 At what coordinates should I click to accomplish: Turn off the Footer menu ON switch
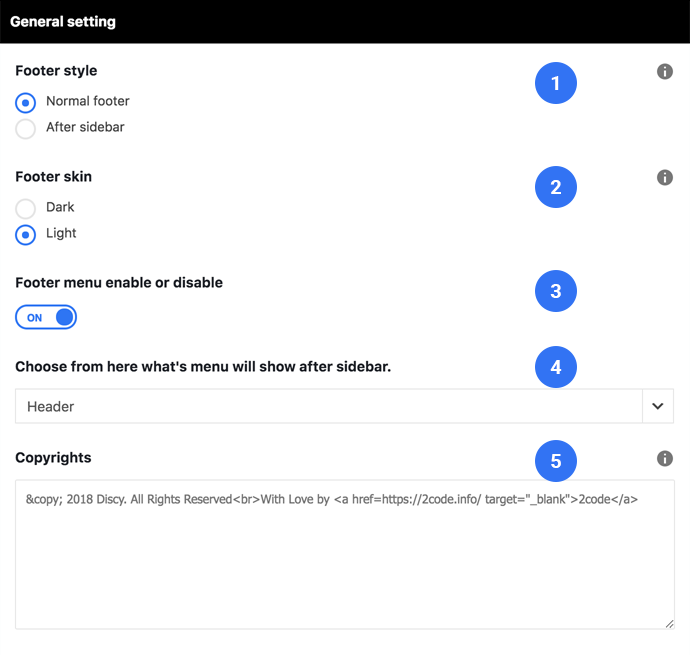[46, 317]
